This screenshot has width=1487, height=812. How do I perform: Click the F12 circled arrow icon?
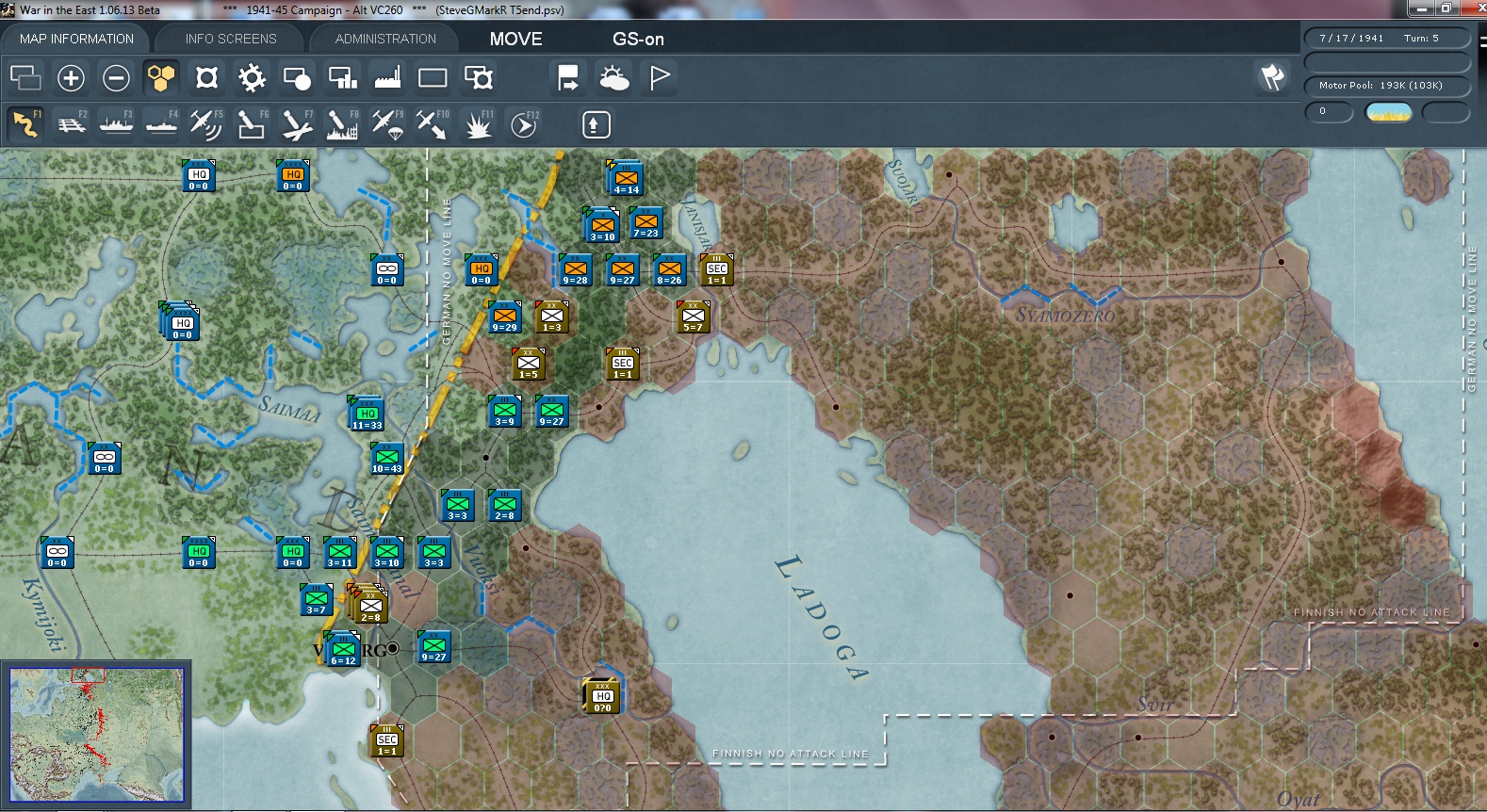pyautogui.click(x=523, y=123)
